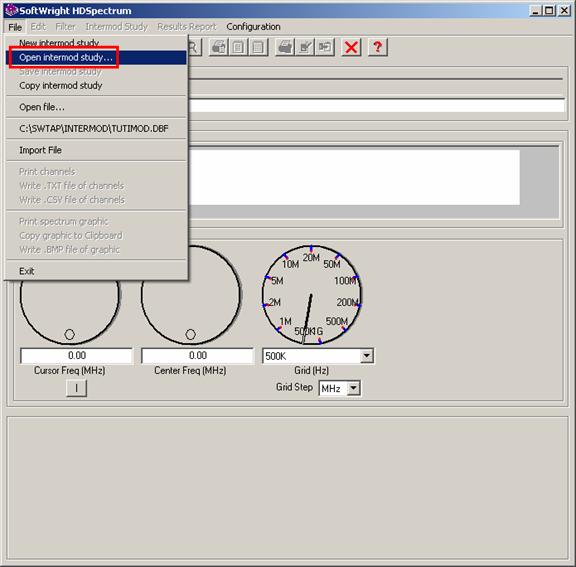Screen dimensions: 576x567
Task: Click the Center Freq dial knob indicator
Action: click(190, 334)
